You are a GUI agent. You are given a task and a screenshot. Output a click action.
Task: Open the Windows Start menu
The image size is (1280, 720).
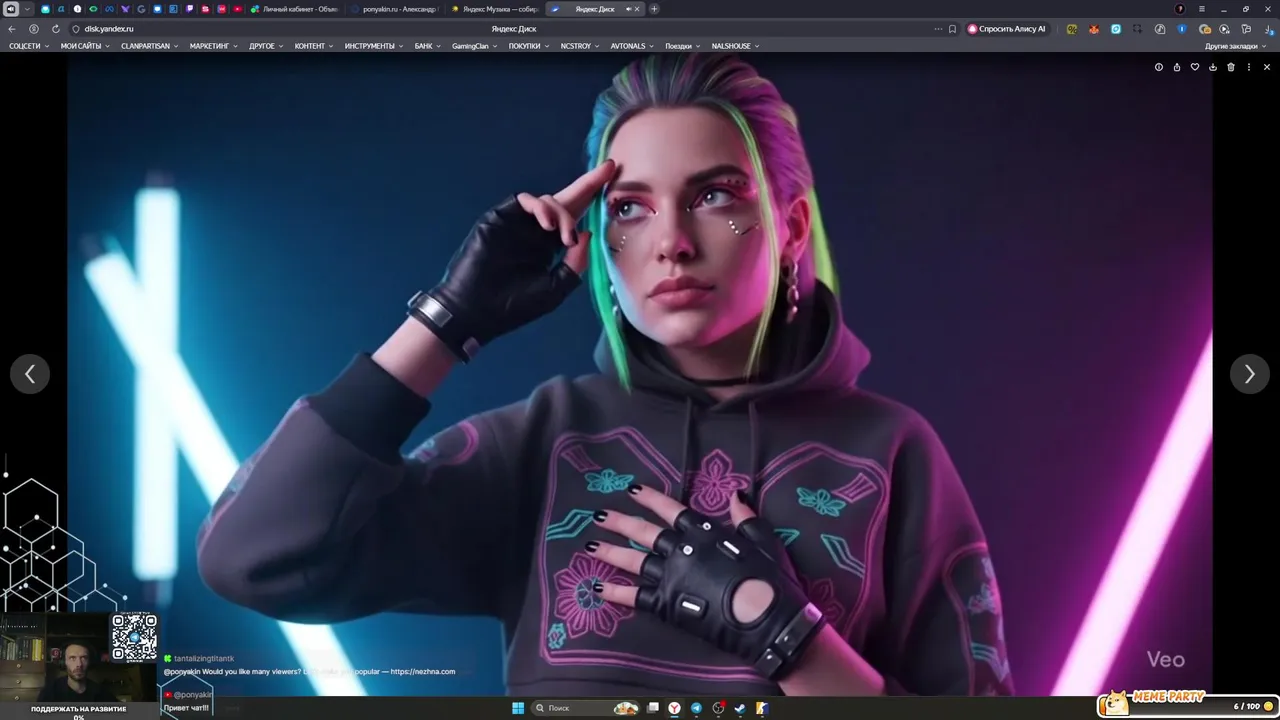(518, 708)
